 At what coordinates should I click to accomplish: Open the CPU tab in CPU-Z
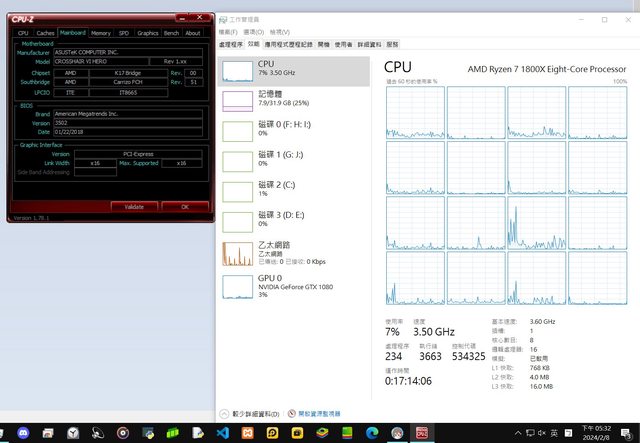click(23, 33)
